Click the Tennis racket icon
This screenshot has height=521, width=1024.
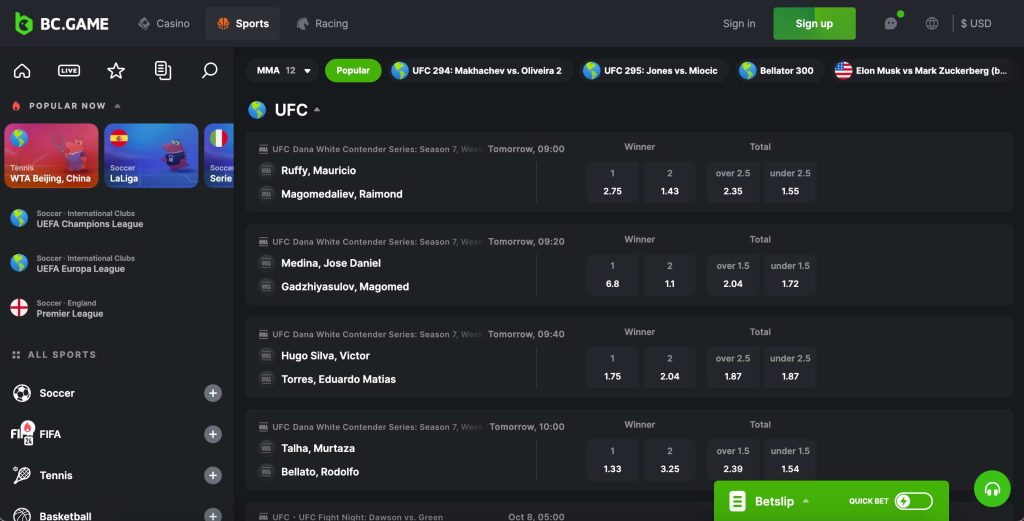tap(22, 475)
